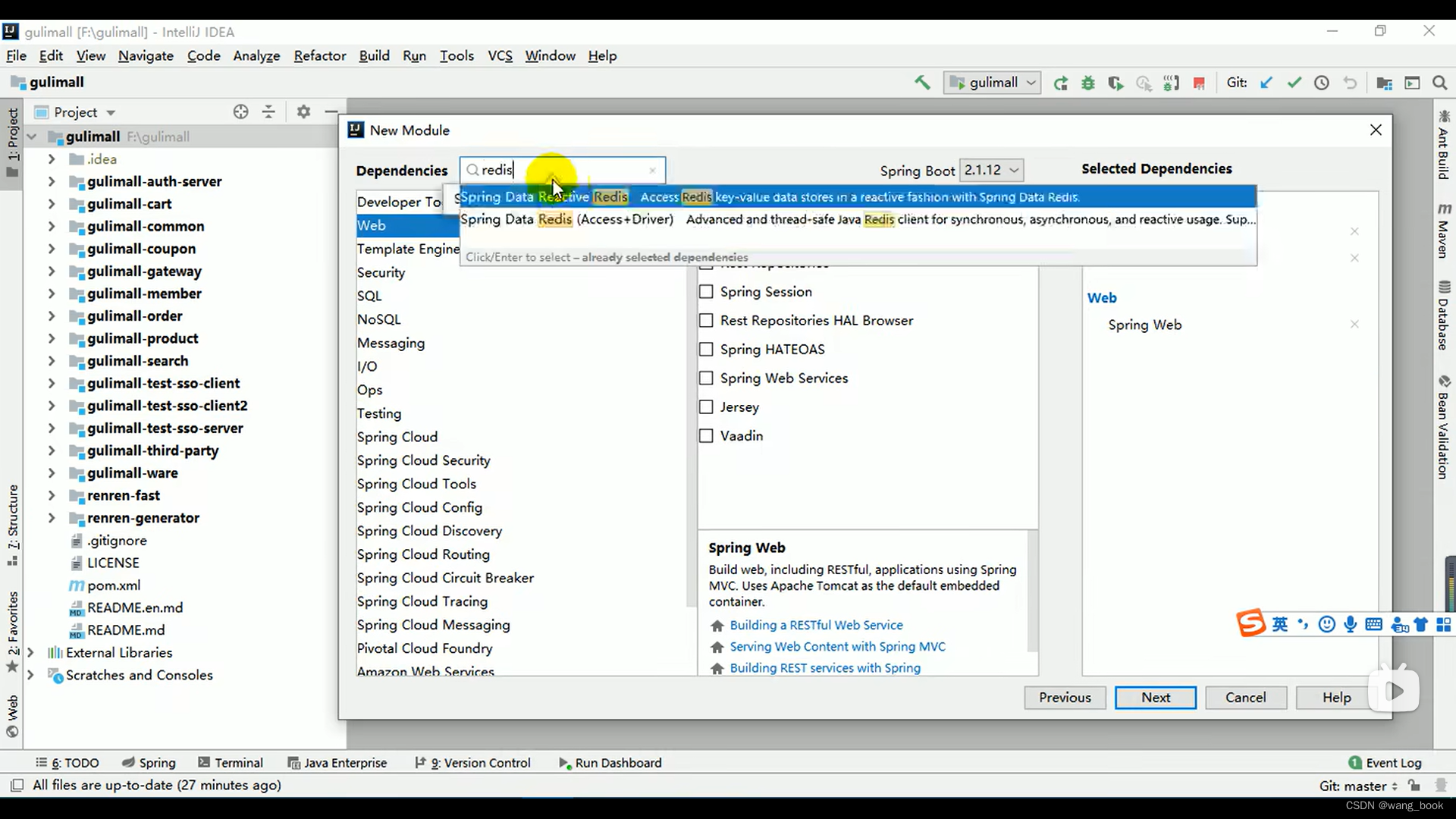Open the Favorites side tool window

[x=13, y=631]
